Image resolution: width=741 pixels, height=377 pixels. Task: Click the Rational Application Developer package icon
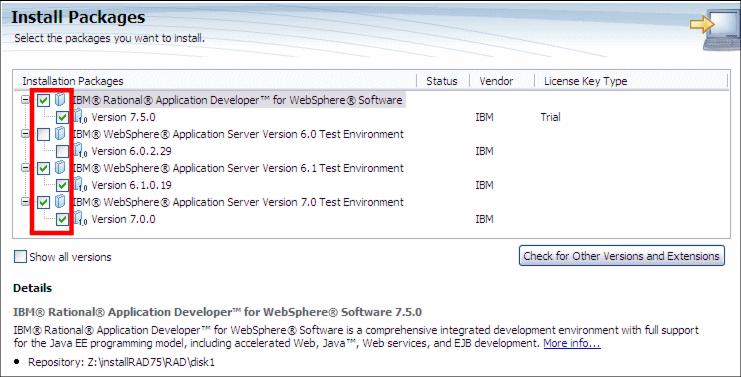click(60, 100)
